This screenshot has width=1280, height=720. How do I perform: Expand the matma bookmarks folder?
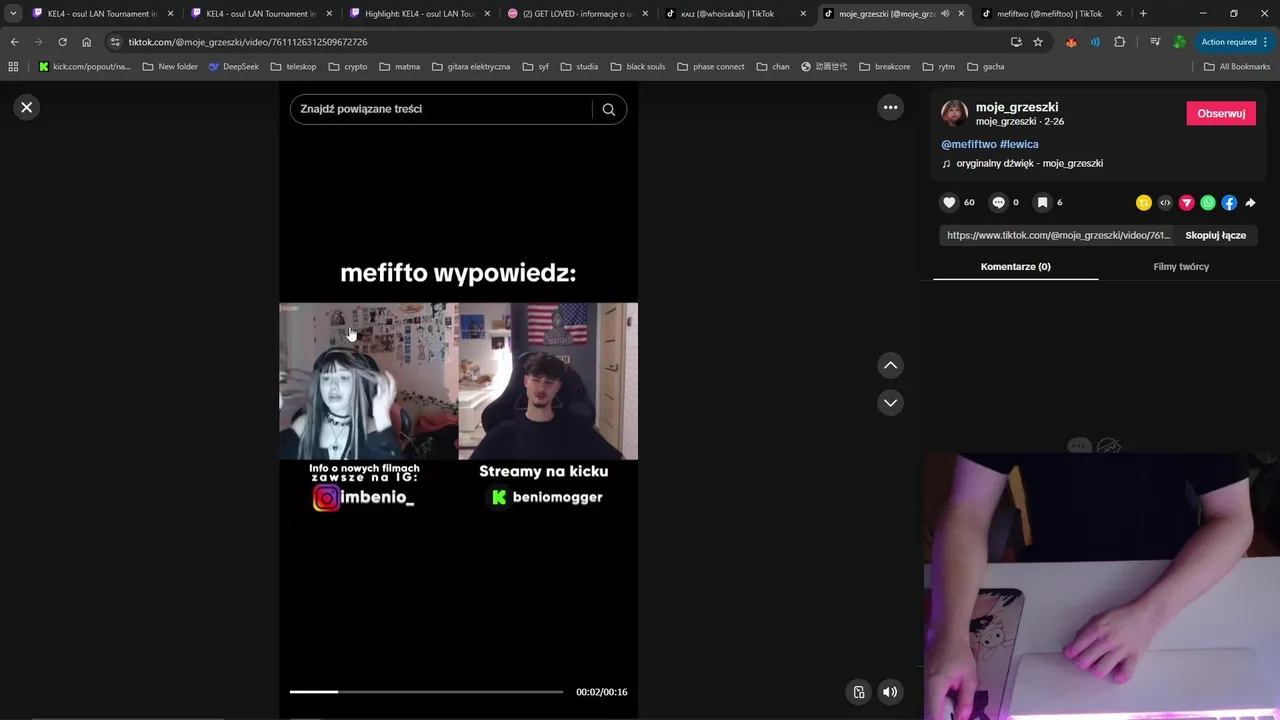pos(399,67)
